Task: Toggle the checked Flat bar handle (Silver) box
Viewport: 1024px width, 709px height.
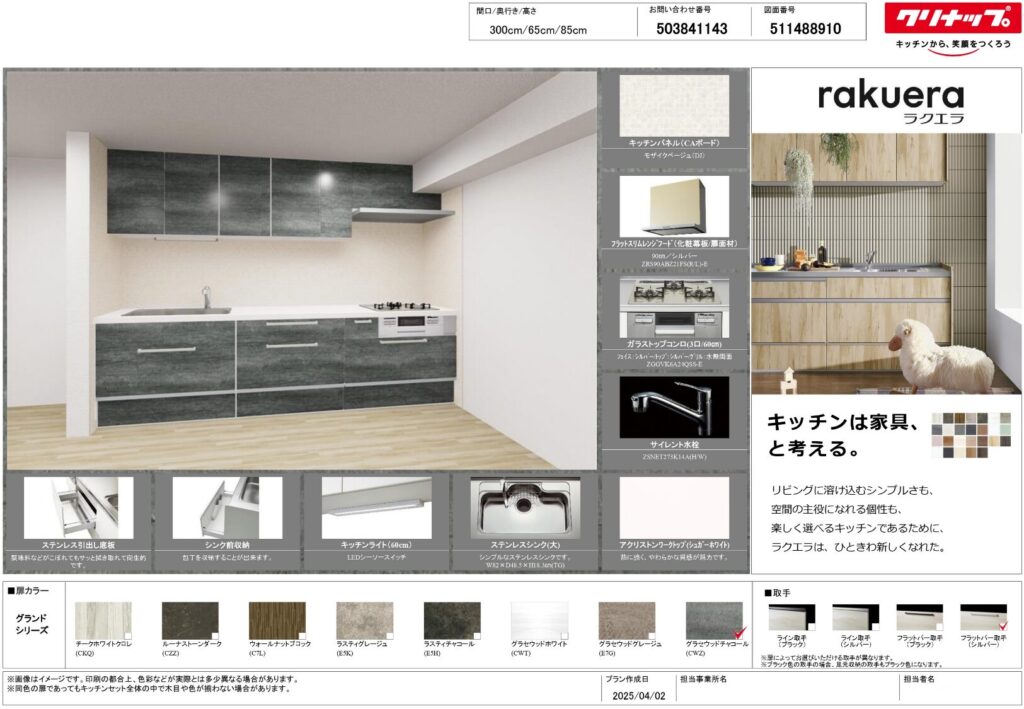Action: coord(1002,627)
